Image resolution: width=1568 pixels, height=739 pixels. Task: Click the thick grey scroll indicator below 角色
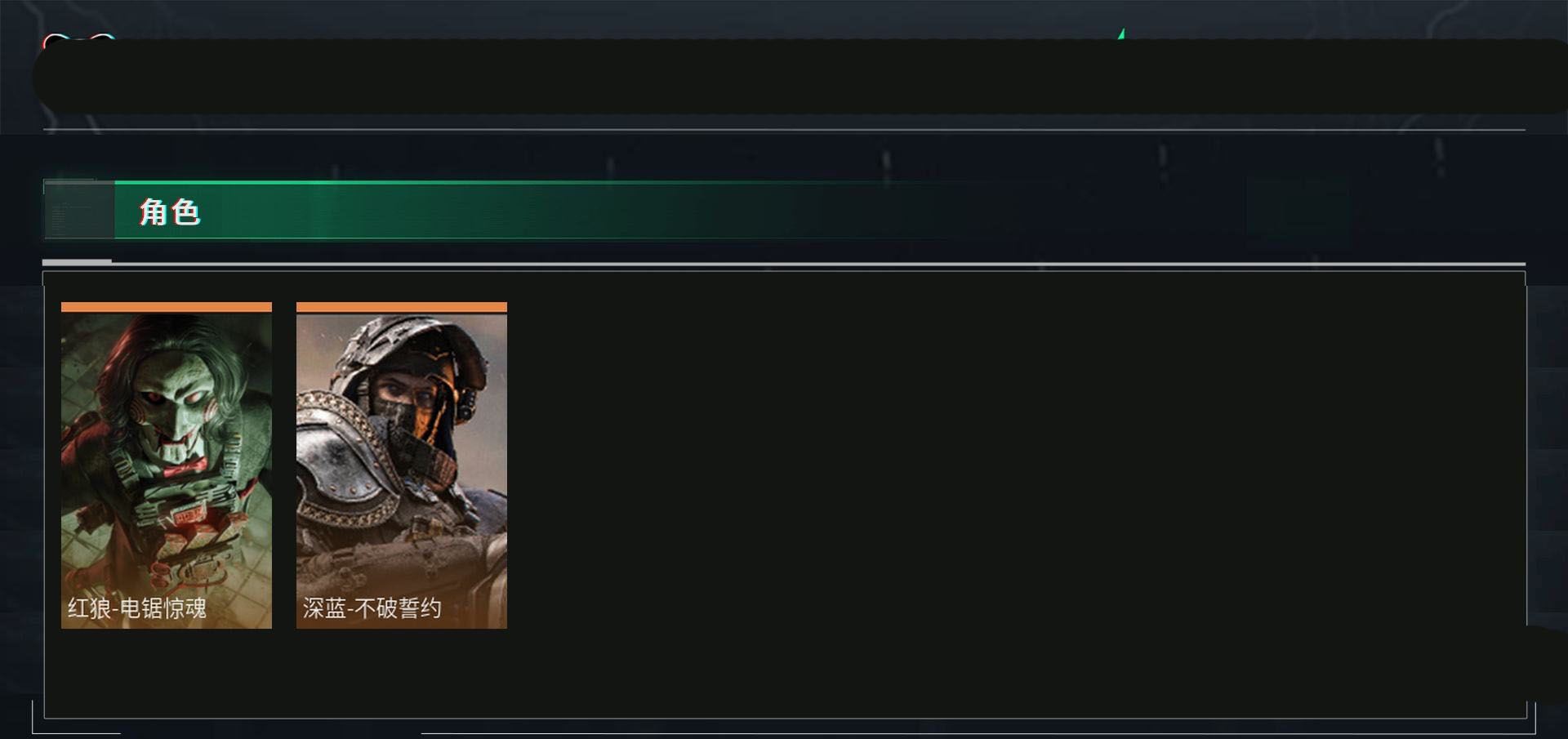tap(77, 261)
